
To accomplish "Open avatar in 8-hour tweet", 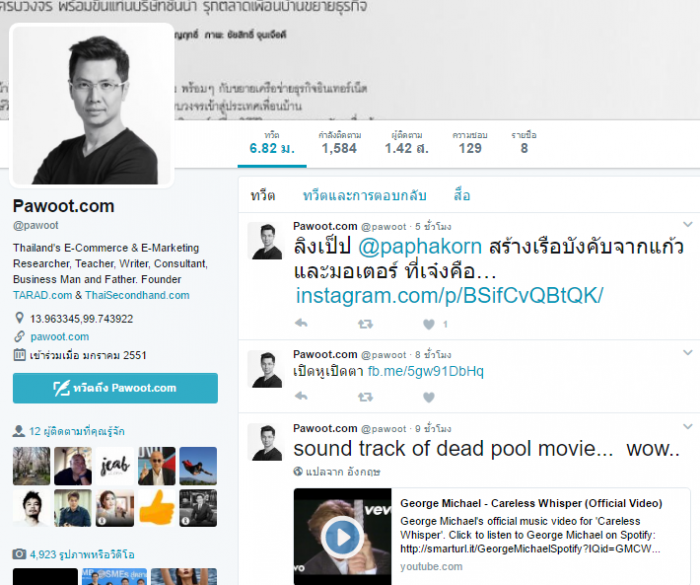I will click(265, 369).
